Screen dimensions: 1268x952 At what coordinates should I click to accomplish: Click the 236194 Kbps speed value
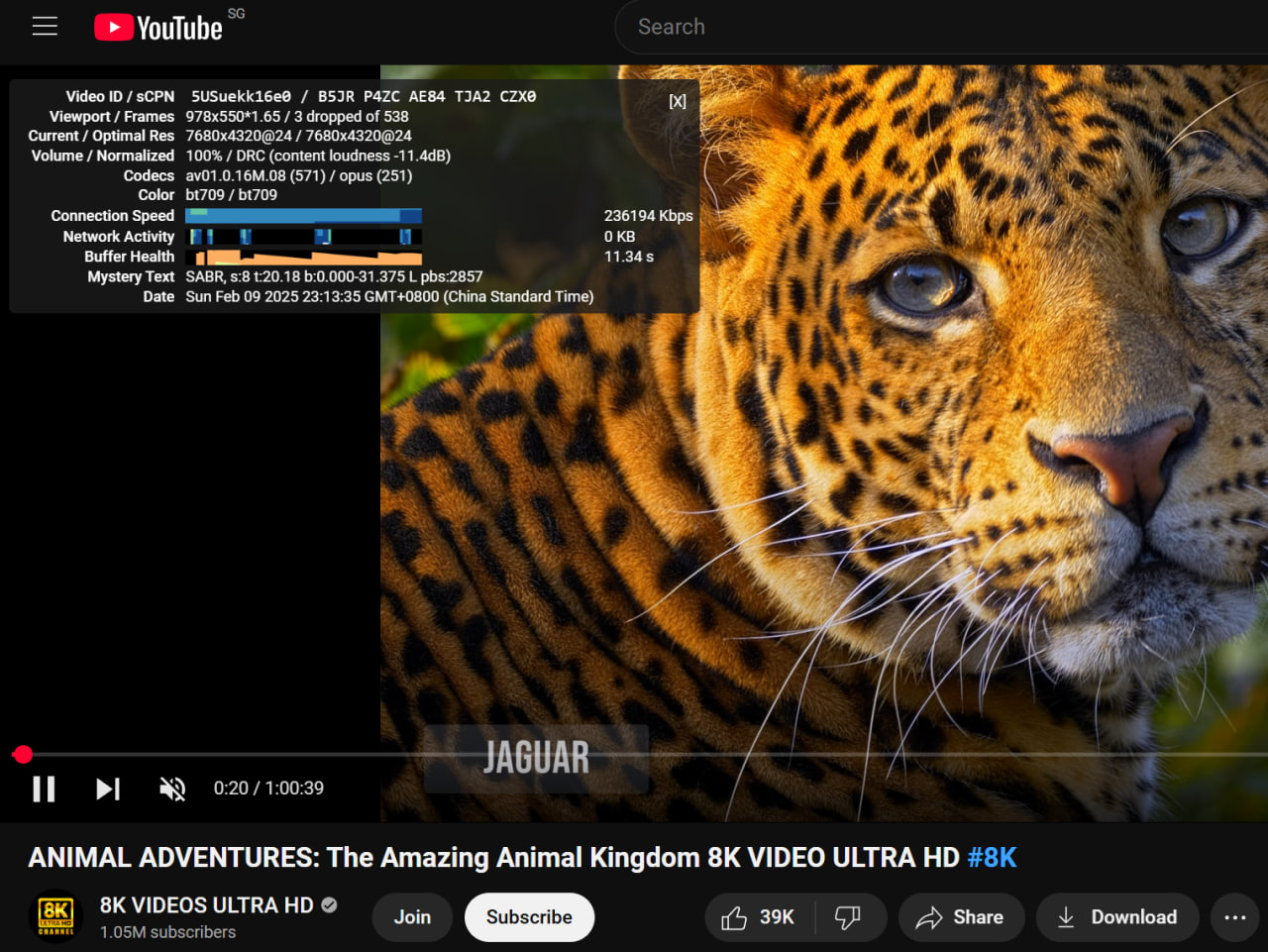point(649,216)
